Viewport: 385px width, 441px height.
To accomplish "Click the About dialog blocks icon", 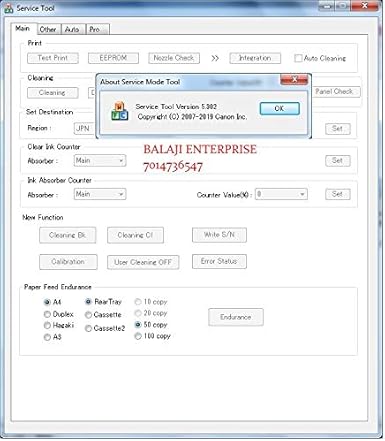I will click(x=119, y=111).
